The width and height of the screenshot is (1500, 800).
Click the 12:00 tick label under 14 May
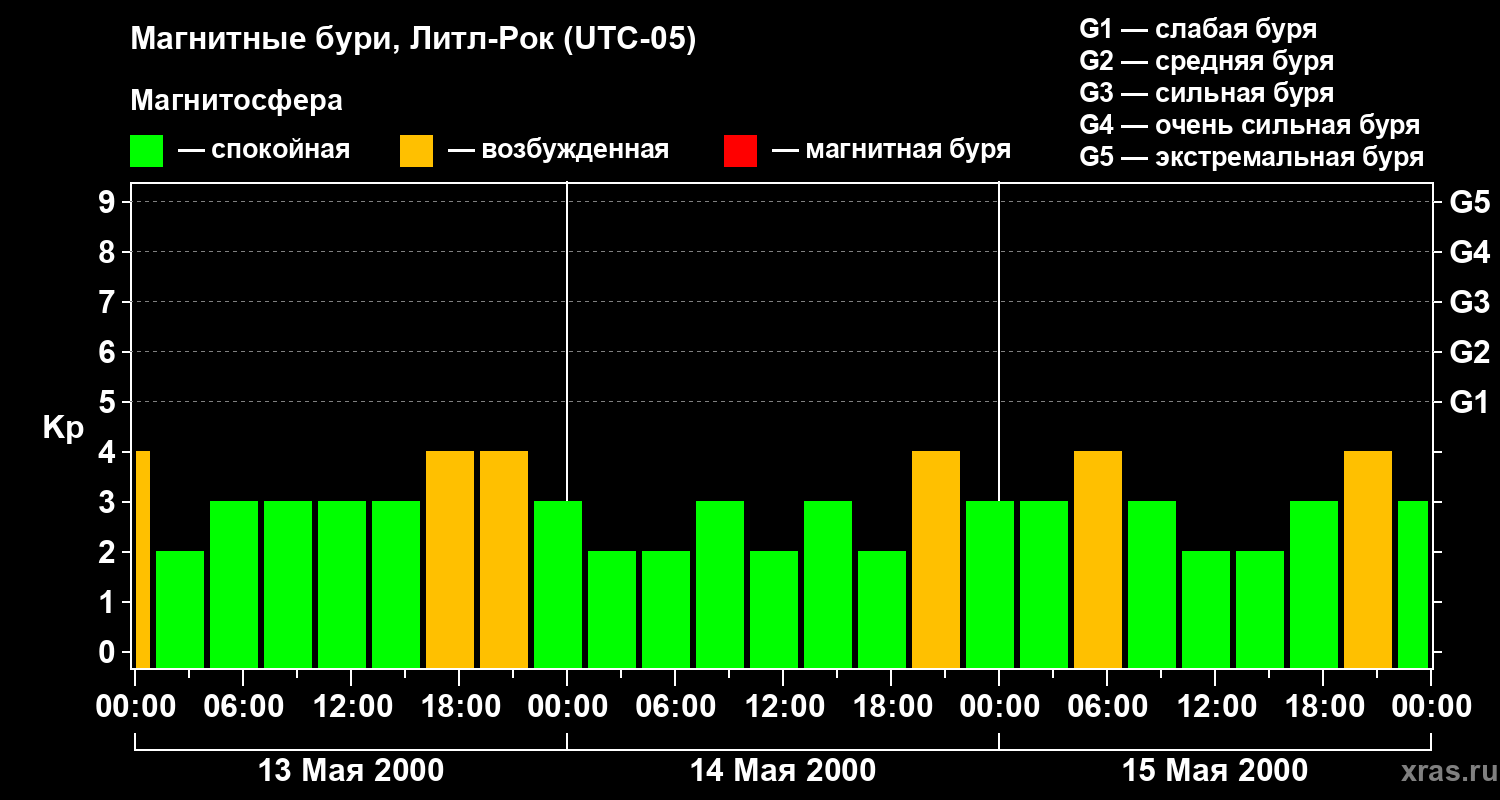pos(783,707)
